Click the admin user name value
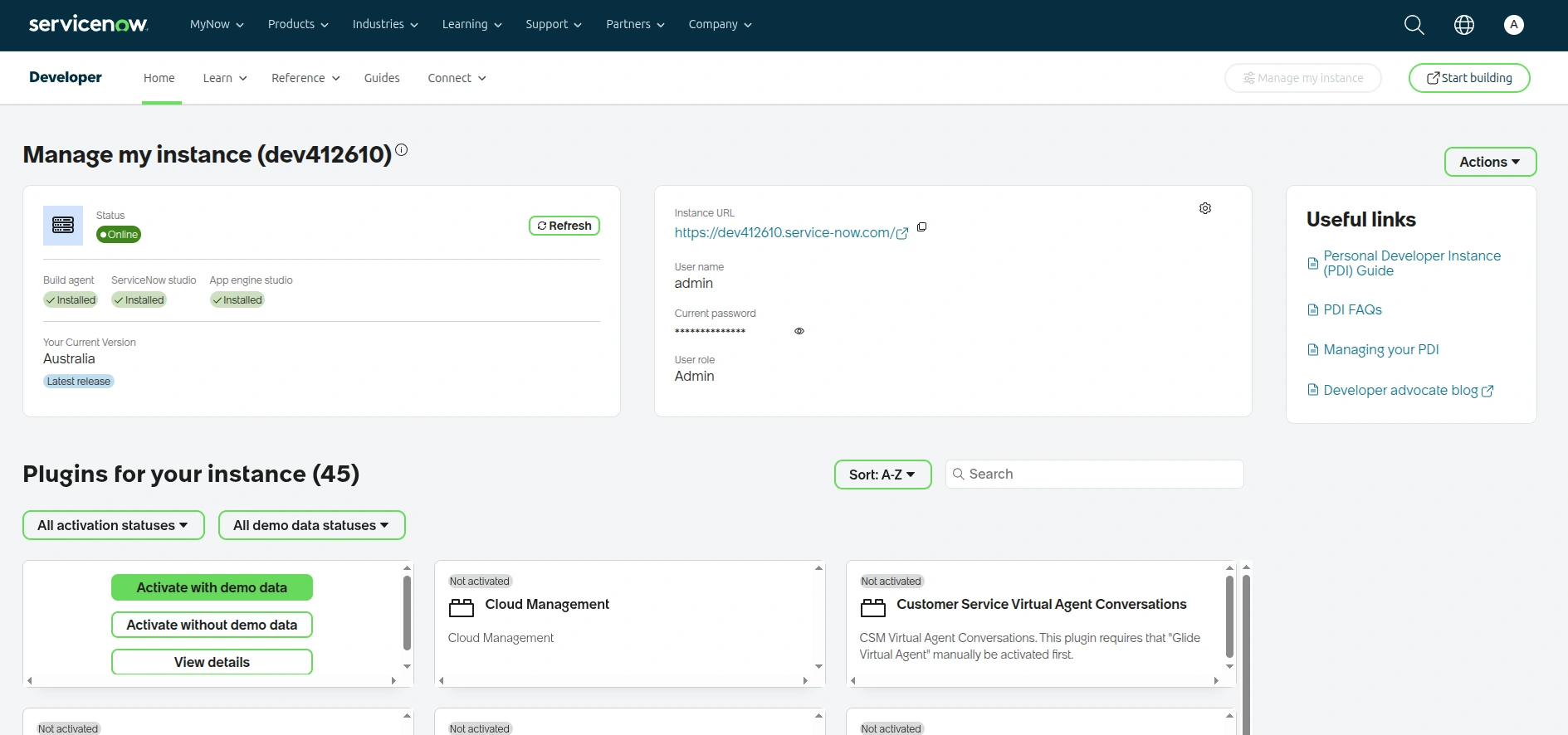This screenshot has width=1568, height=735. tap(694, 284)
